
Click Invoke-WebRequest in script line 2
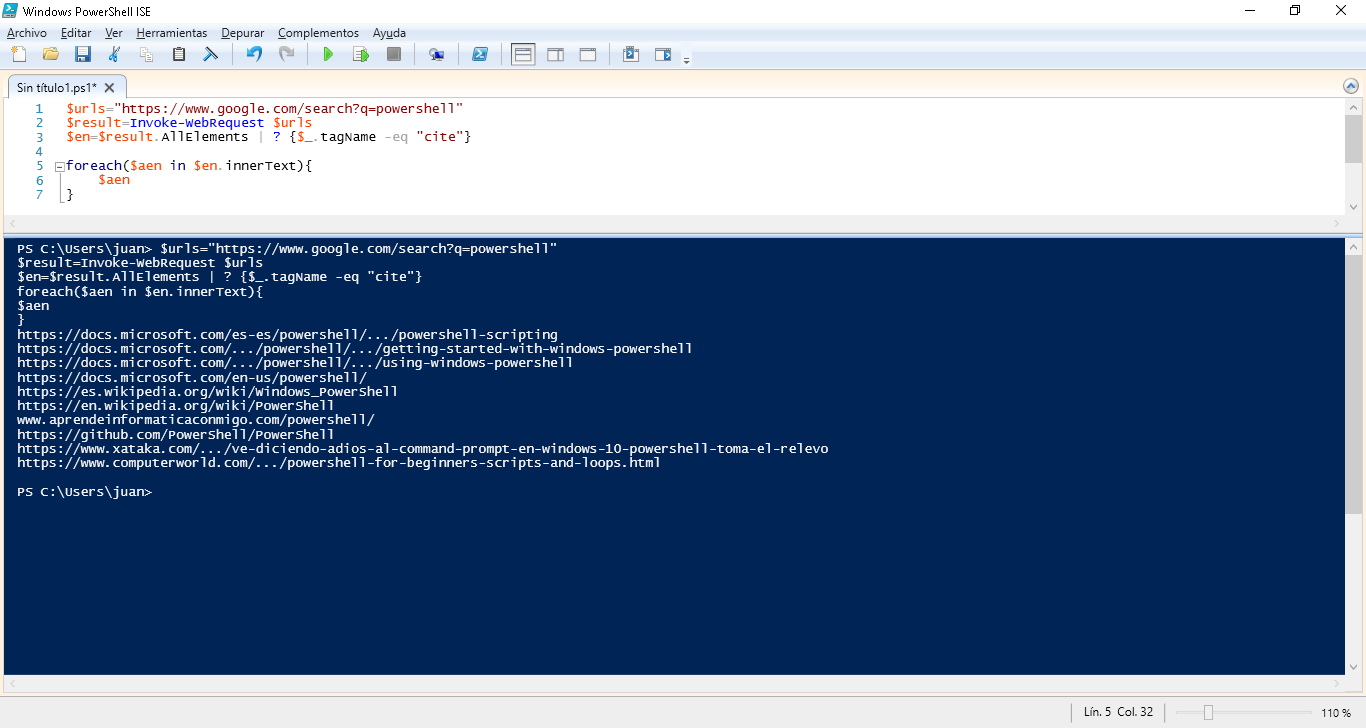coord(197,123)
